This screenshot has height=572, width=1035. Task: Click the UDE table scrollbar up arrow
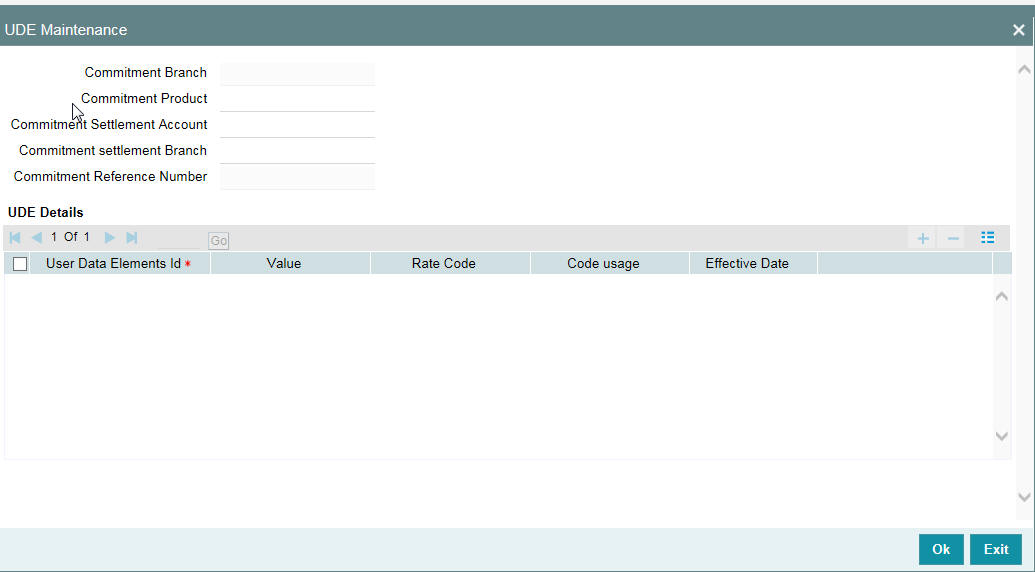point(1001,296)
